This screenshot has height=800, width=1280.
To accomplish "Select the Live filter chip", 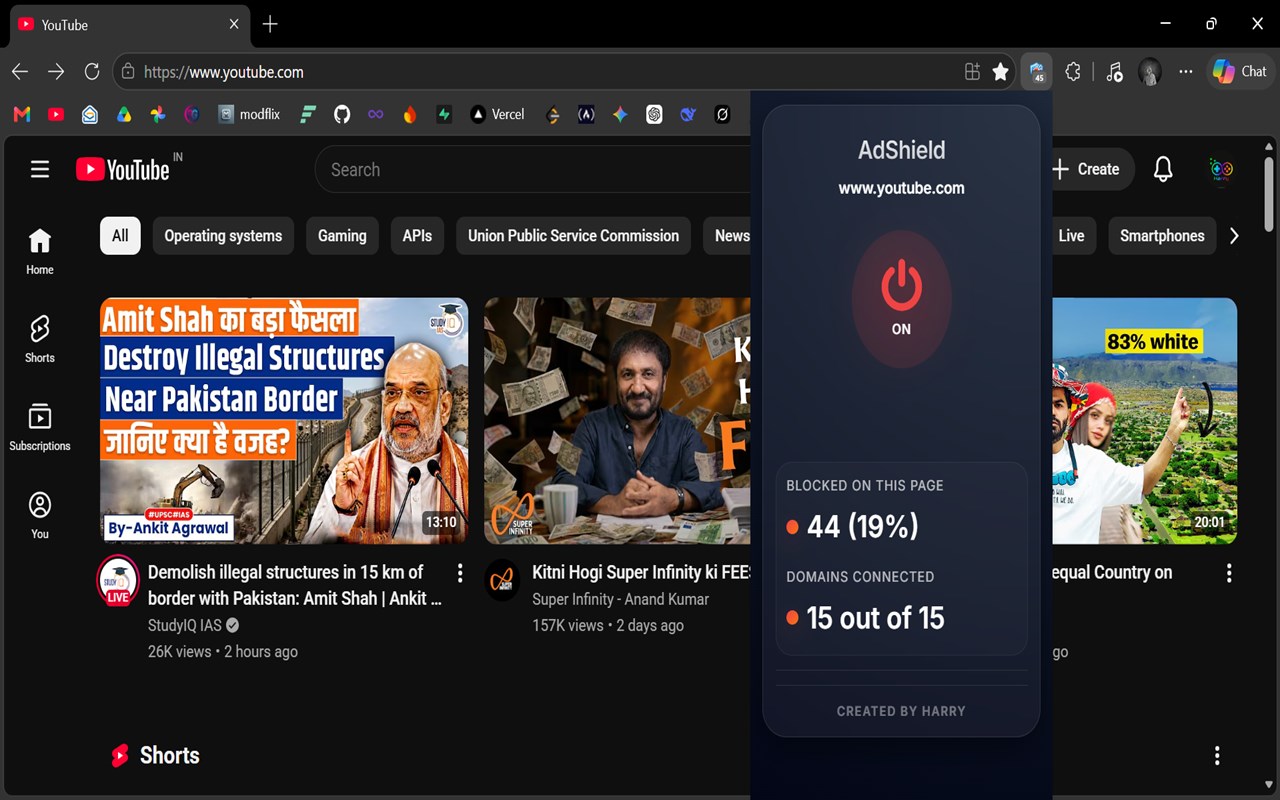I will (1071, 236).
